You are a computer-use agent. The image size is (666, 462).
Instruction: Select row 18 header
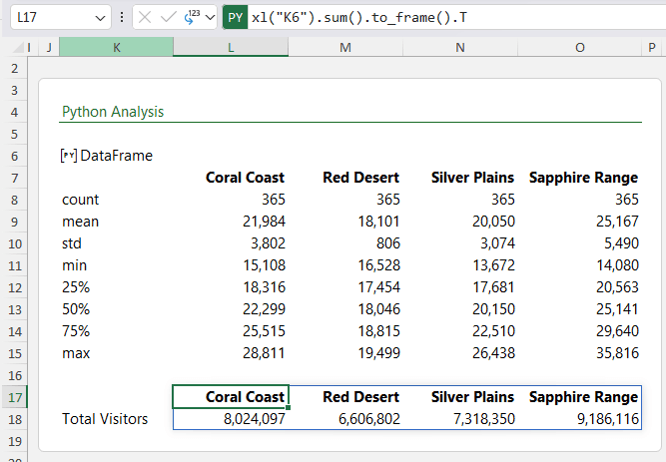(14, 420)
